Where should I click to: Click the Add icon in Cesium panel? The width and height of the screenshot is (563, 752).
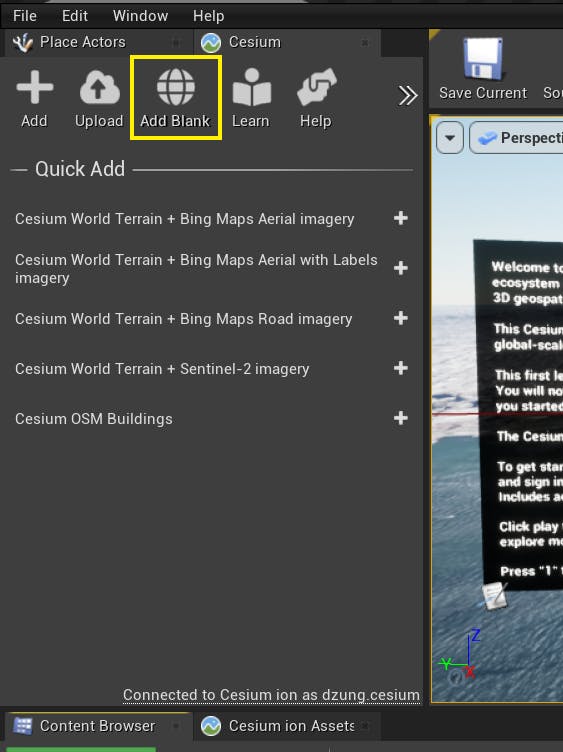[34, 87]
